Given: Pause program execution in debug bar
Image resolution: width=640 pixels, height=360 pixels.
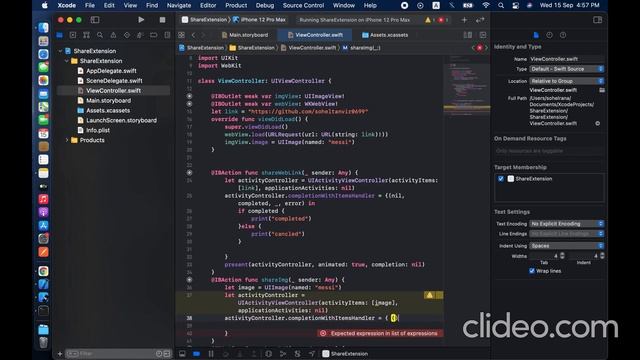Looking at the screenshot, I should [211, 353].
